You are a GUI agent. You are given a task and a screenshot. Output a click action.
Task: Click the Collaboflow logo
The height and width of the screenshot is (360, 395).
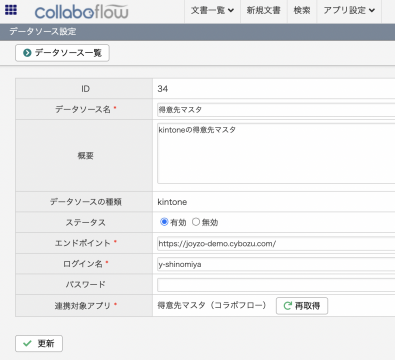81,12
